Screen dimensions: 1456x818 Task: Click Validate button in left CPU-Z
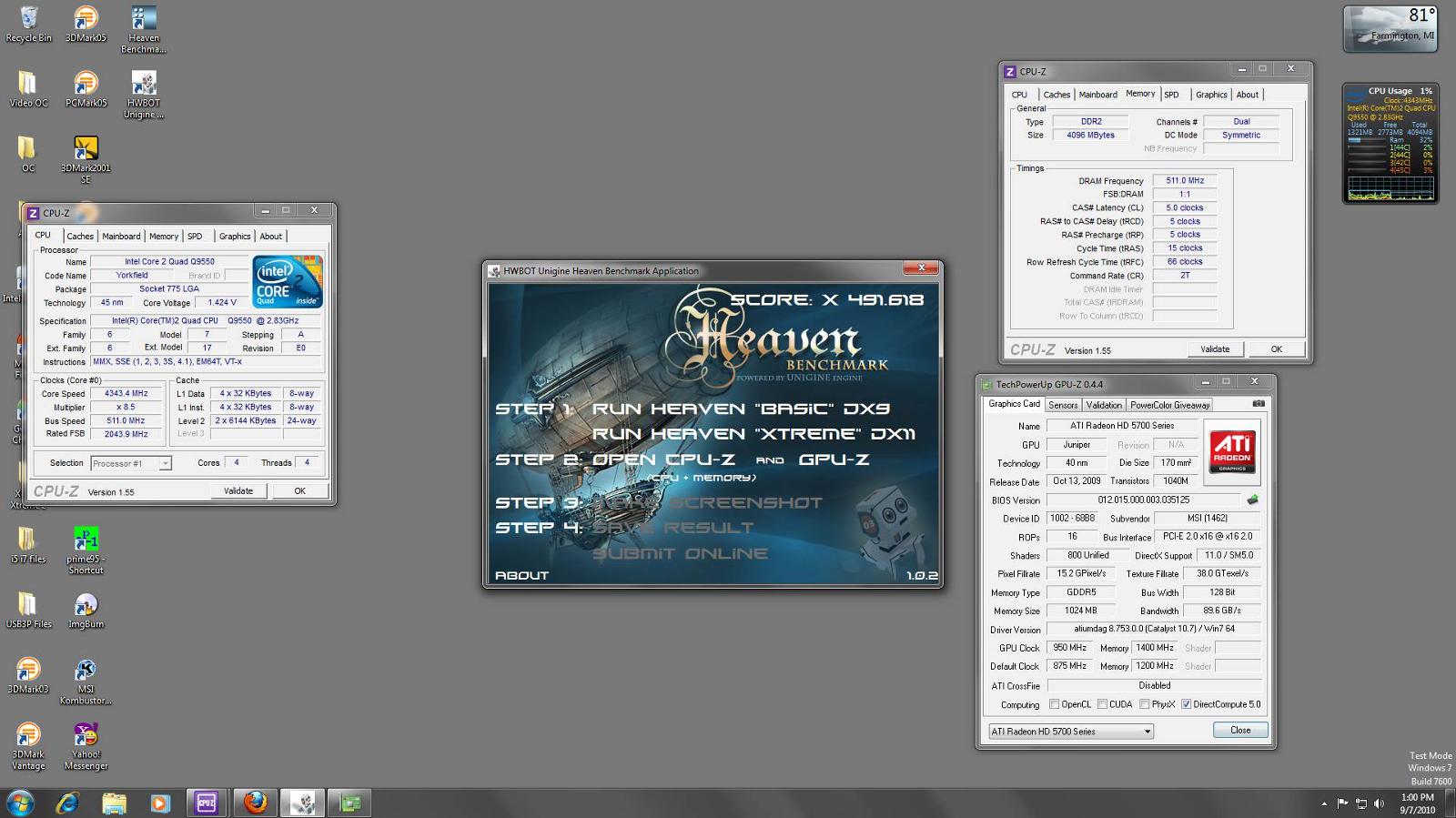point(238,491)
